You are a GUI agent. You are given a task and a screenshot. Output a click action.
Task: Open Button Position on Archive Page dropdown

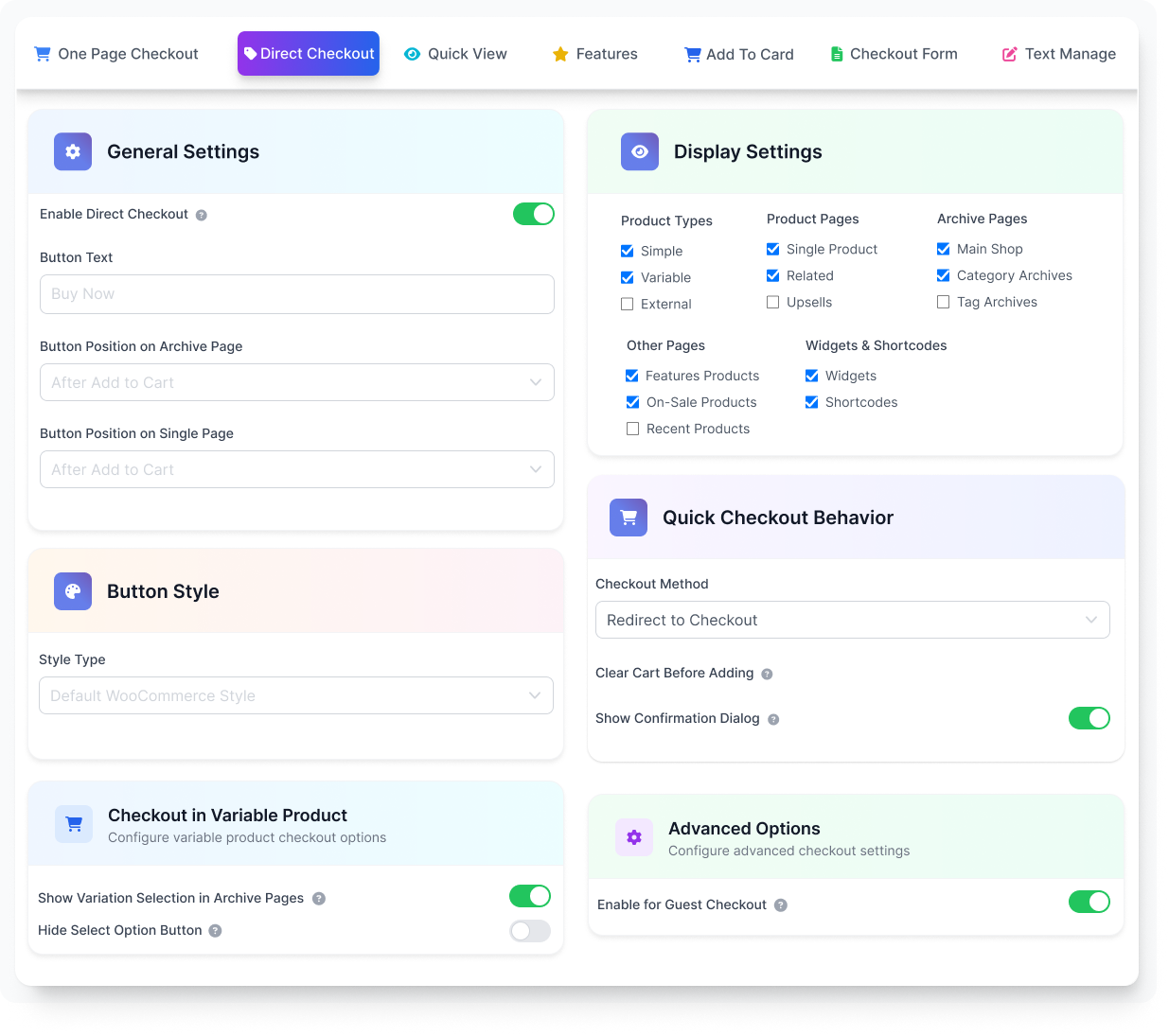coord(296,382)
